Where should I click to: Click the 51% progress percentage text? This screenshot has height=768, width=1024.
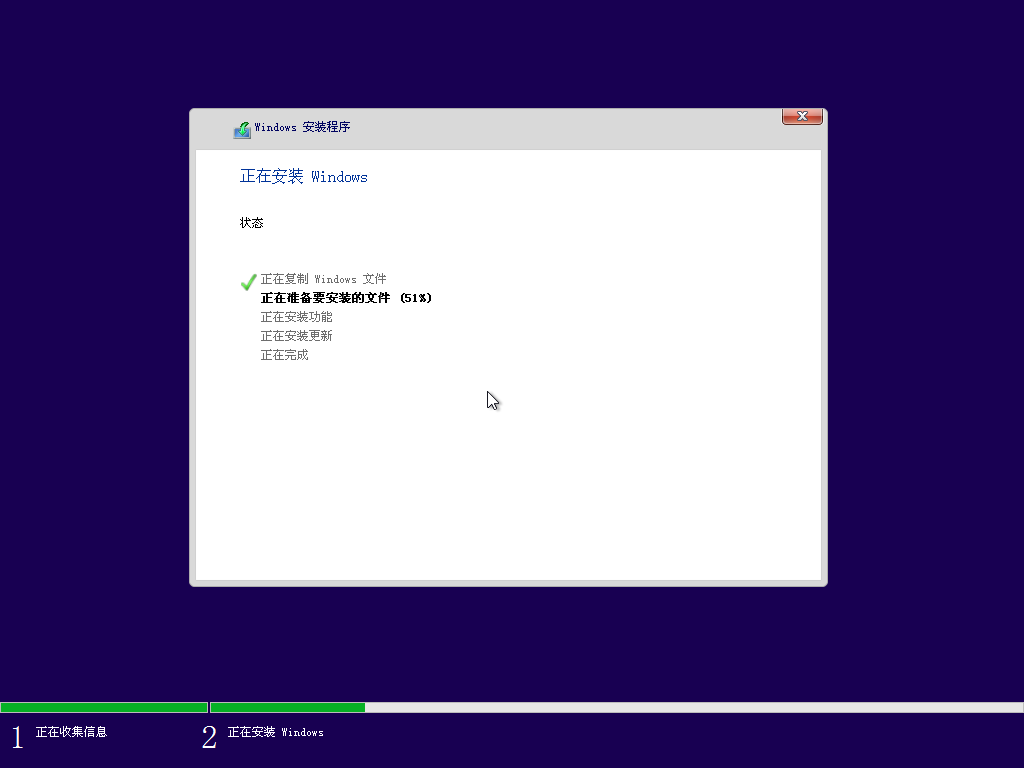415,297
